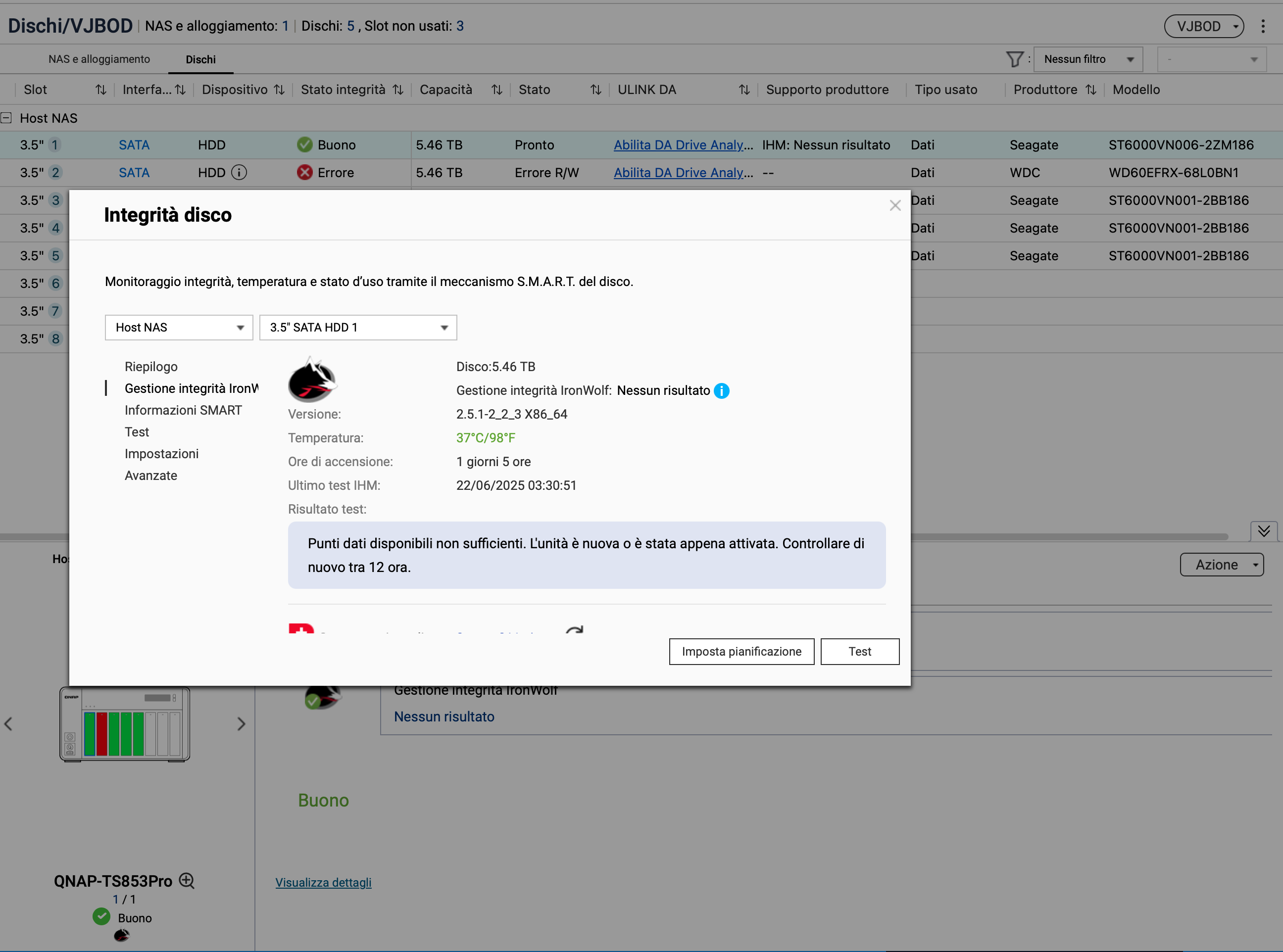Click the previous NAS arrow left of enclosure image
Viewport: 1283px width, 952px height.
coord(8,724)
